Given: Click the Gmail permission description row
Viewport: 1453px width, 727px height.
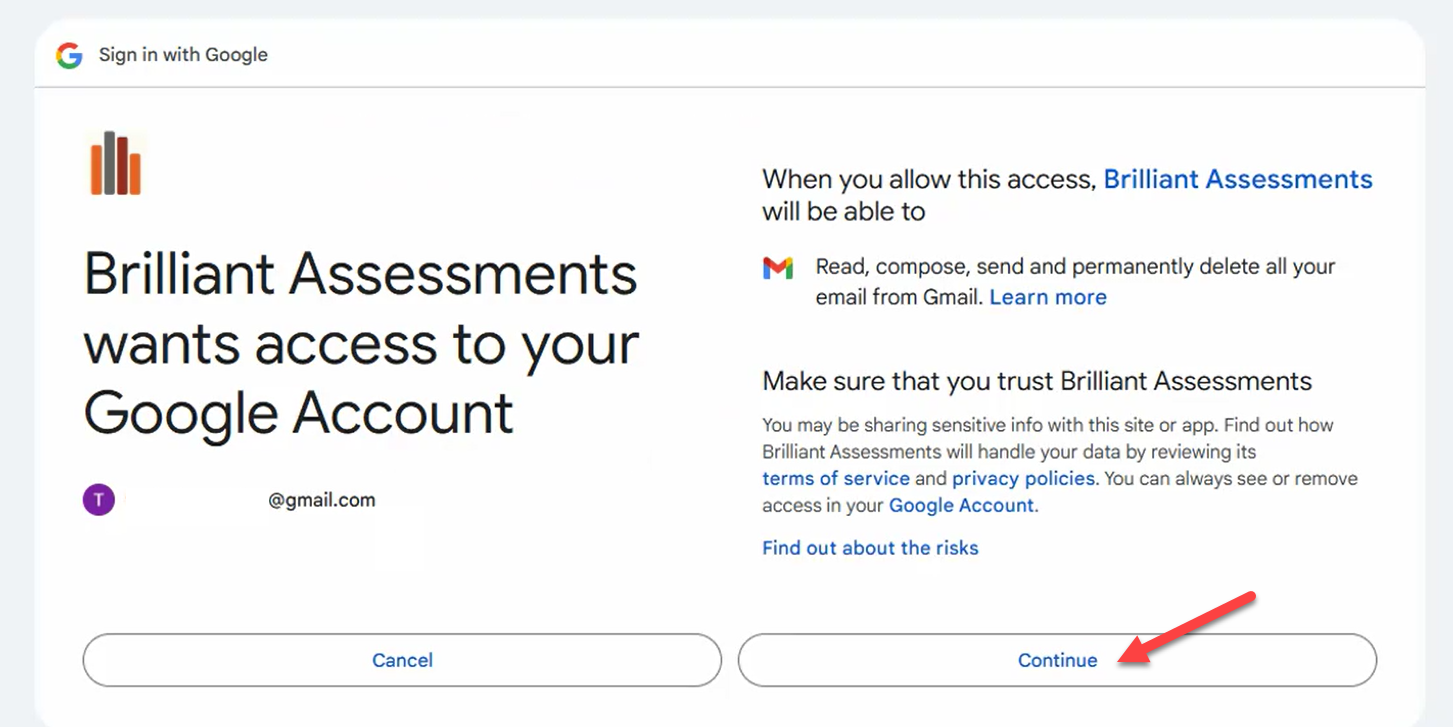Looking at the screenshot, I should click(1048, 281).
